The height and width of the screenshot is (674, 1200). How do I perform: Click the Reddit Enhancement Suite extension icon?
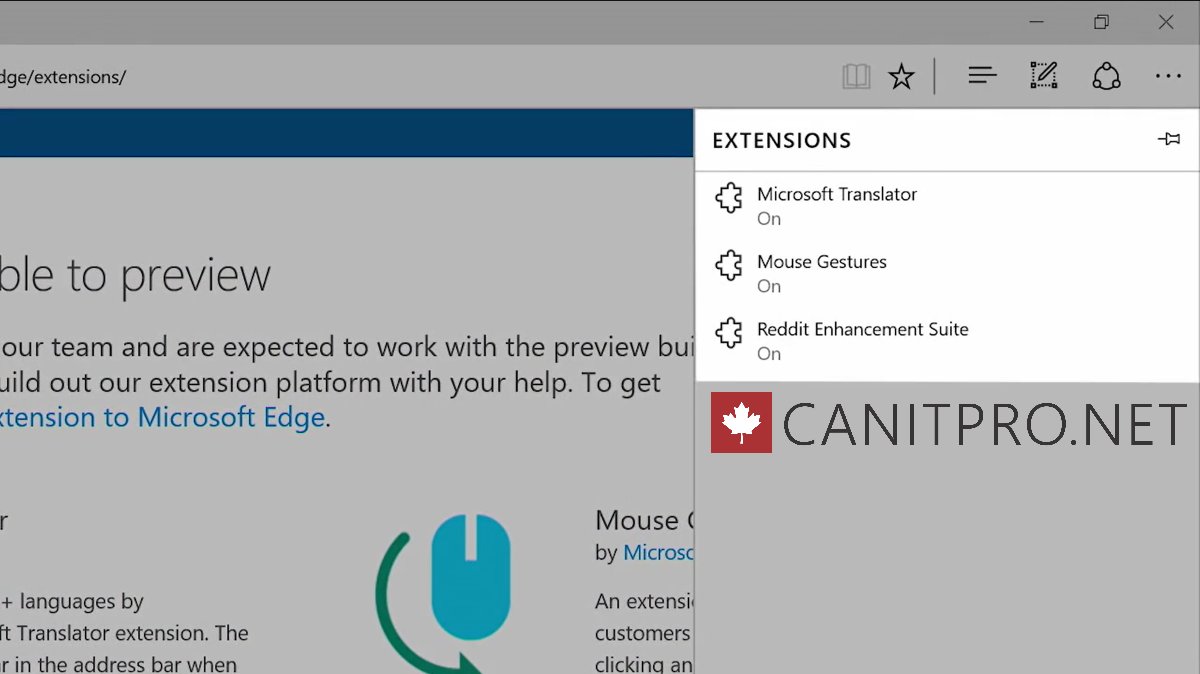click(x=729, y=332)
